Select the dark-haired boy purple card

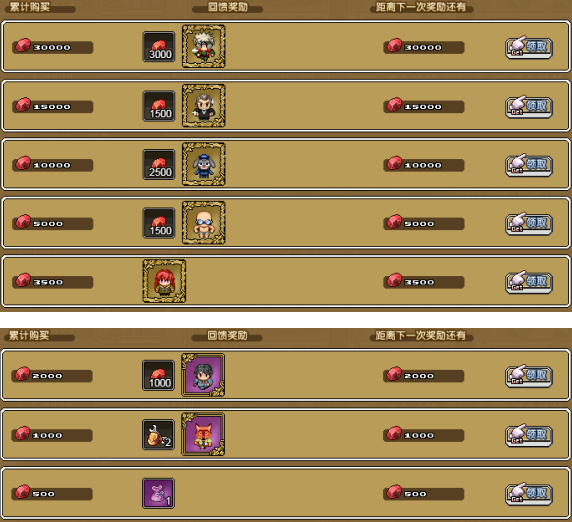coord(203,375)
